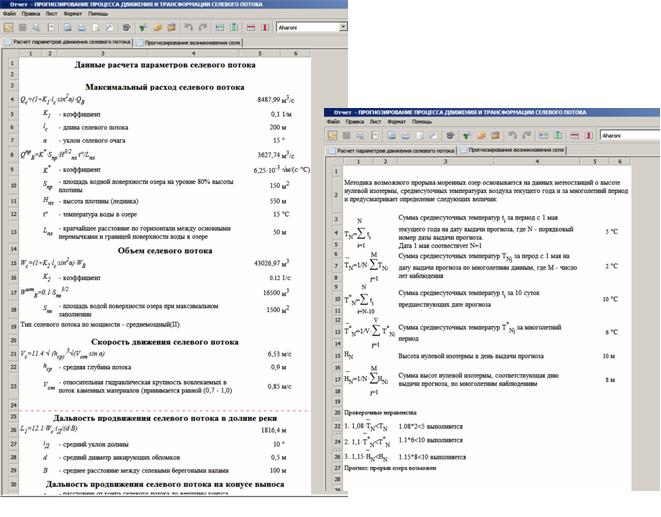Switch to the Прогнозирование возникновения села tab in the left window
Viewport: 661px width, 517px height.
190,42
